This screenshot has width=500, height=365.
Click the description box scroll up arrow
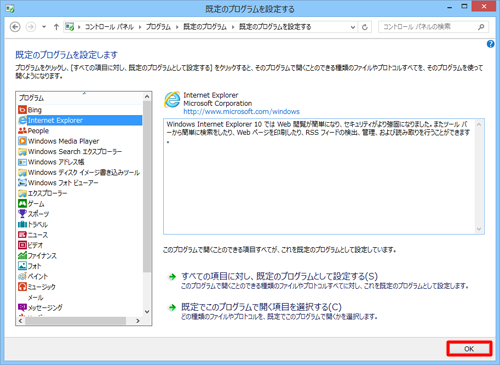pos(479,124)
